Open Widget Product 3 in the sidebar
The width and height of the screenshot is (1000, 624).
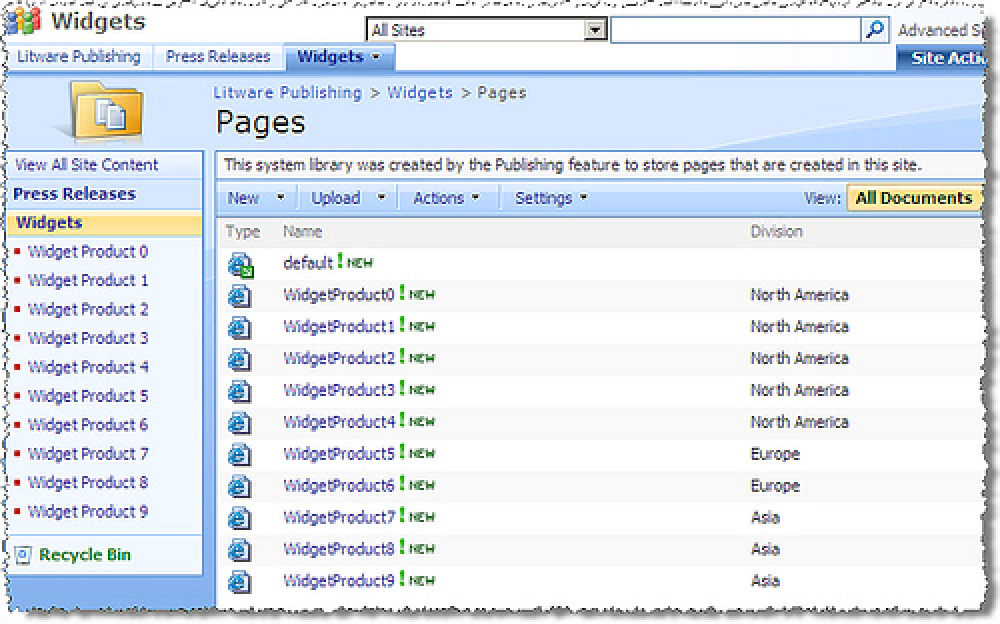coord(87,338)
